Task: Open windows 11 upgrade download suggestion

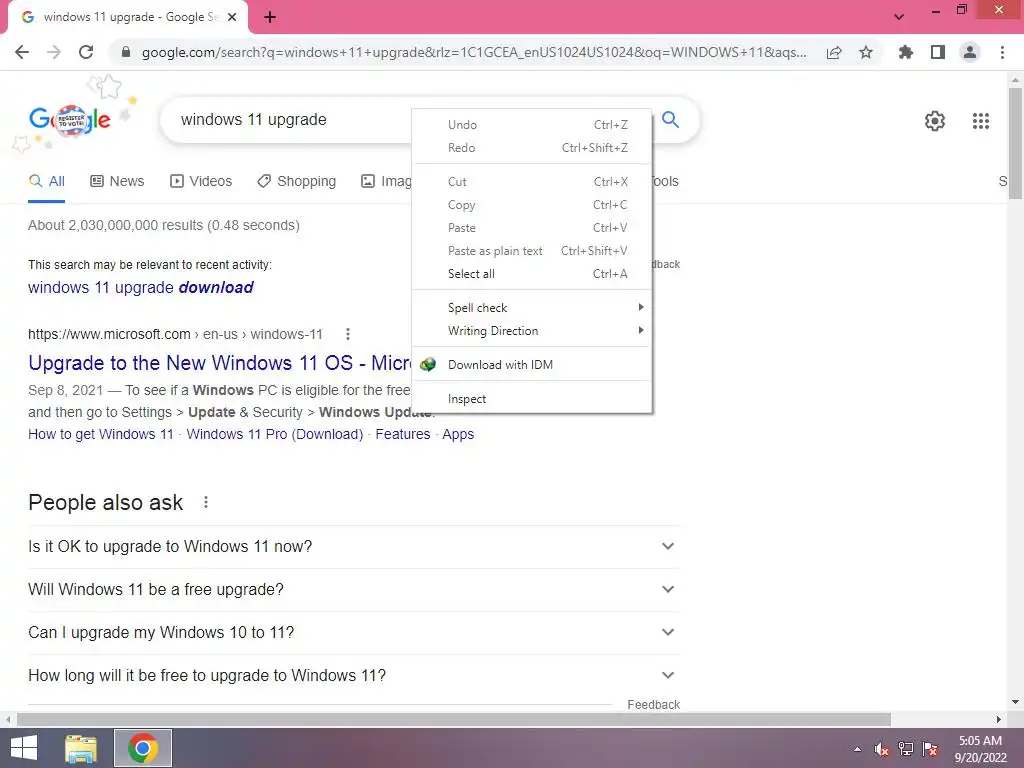Action: point(140,287)
